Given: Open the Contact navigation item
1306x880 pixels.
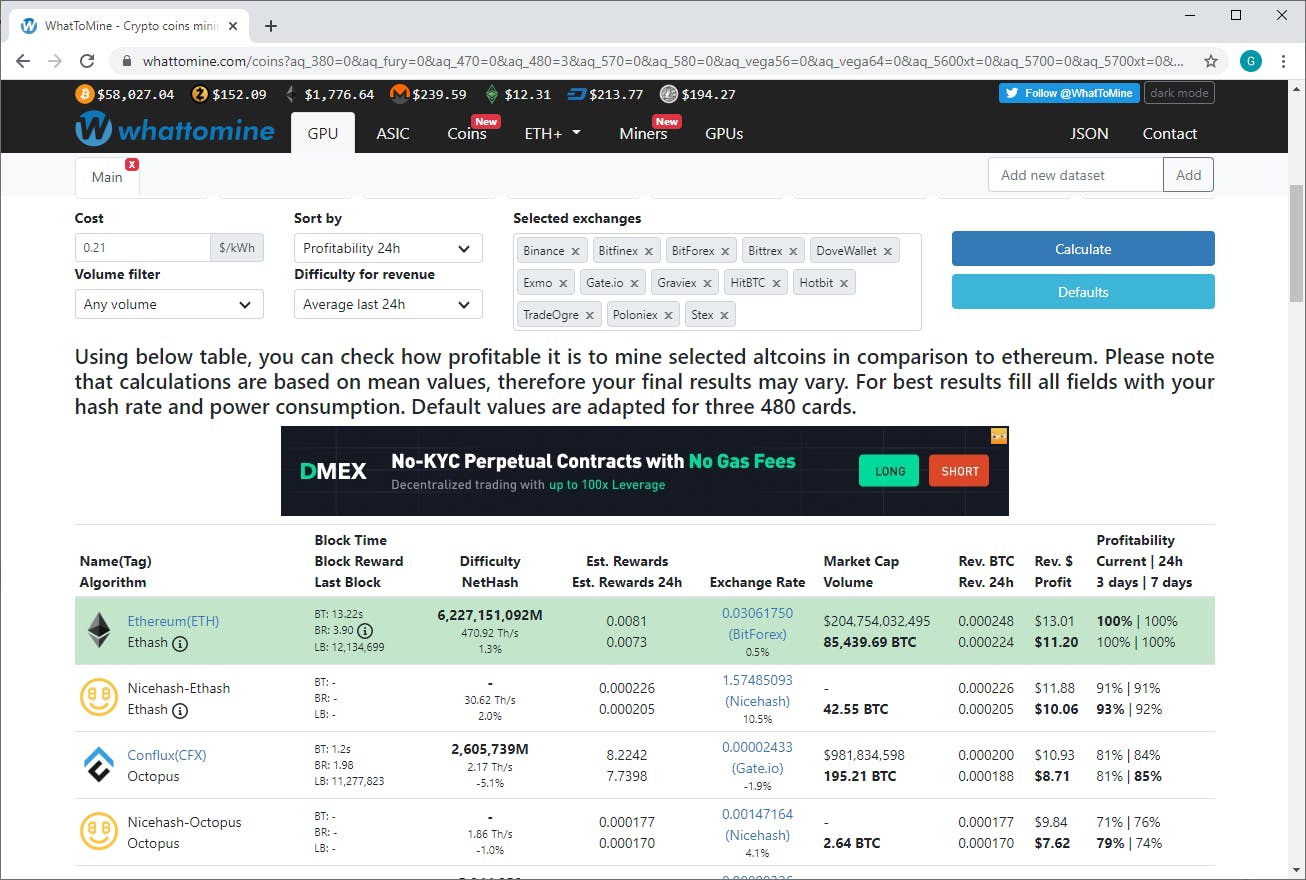Looking at the screenshot, I should click(1170, 133).
